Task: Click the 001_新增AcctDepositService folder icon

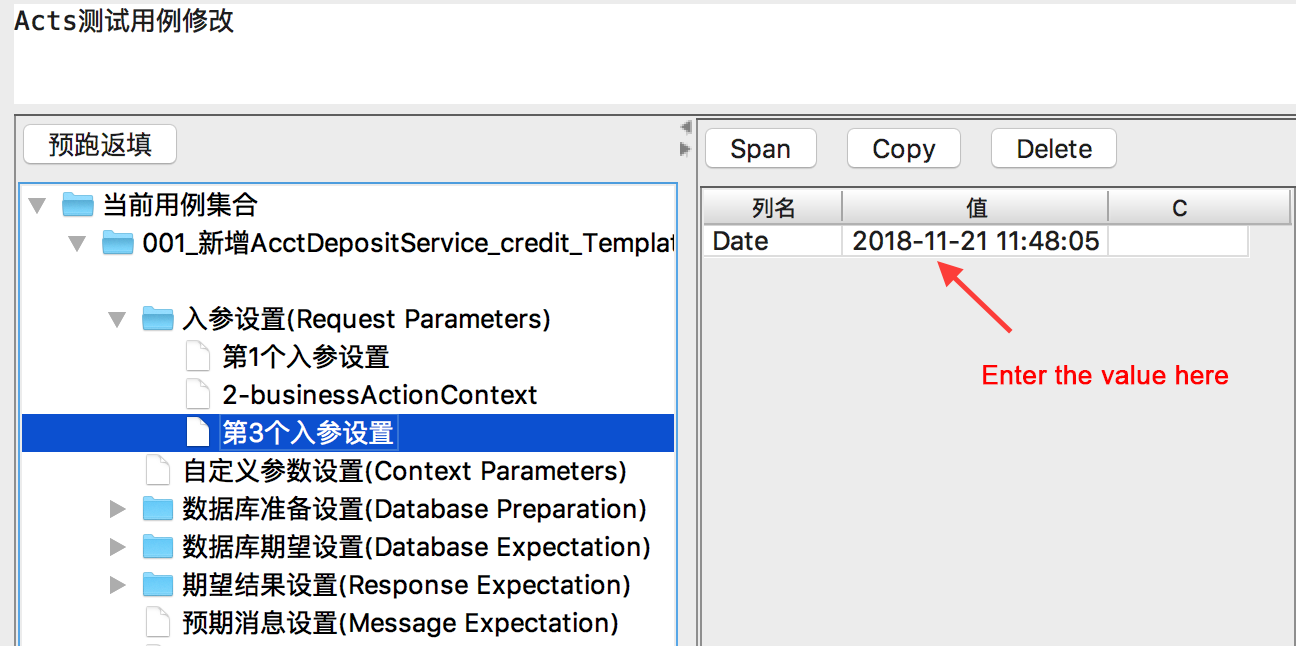Action: click(x=118, y=243)
